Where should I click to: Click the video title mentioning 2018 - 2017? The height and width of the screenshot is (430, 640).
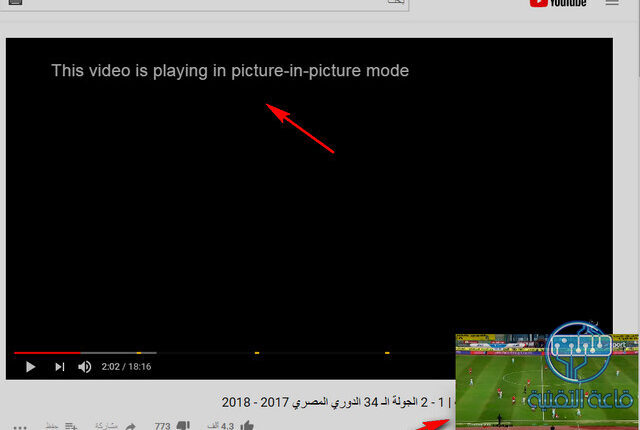339,402
